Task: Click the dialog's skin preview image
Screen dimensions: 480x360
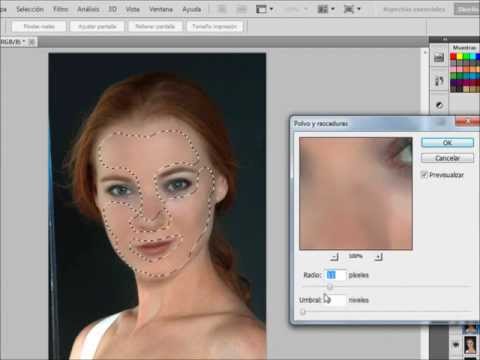Action: [356, 193]
